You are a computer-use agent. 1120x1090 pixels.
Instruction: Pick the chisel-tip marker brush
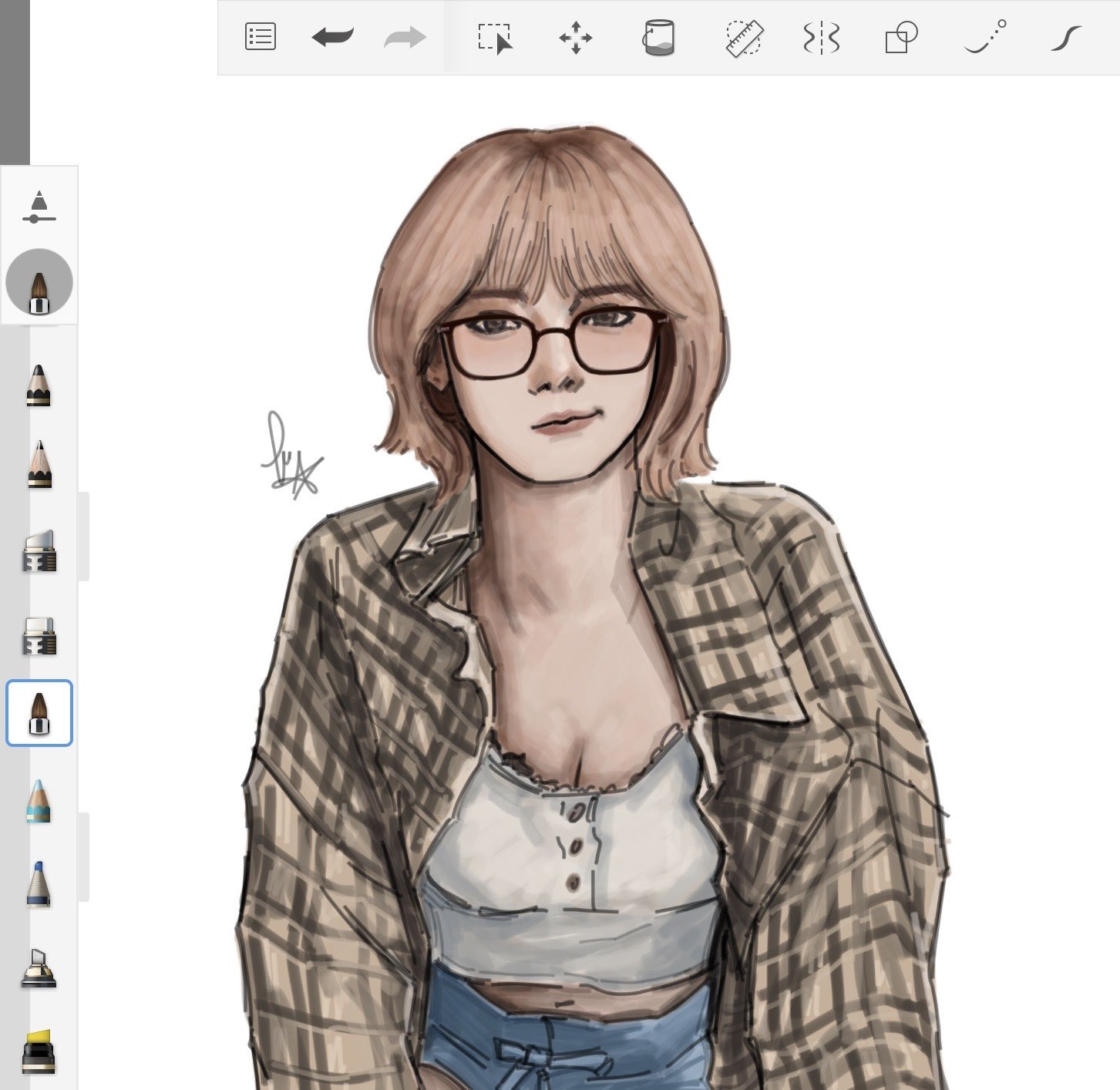coord(39,550)
